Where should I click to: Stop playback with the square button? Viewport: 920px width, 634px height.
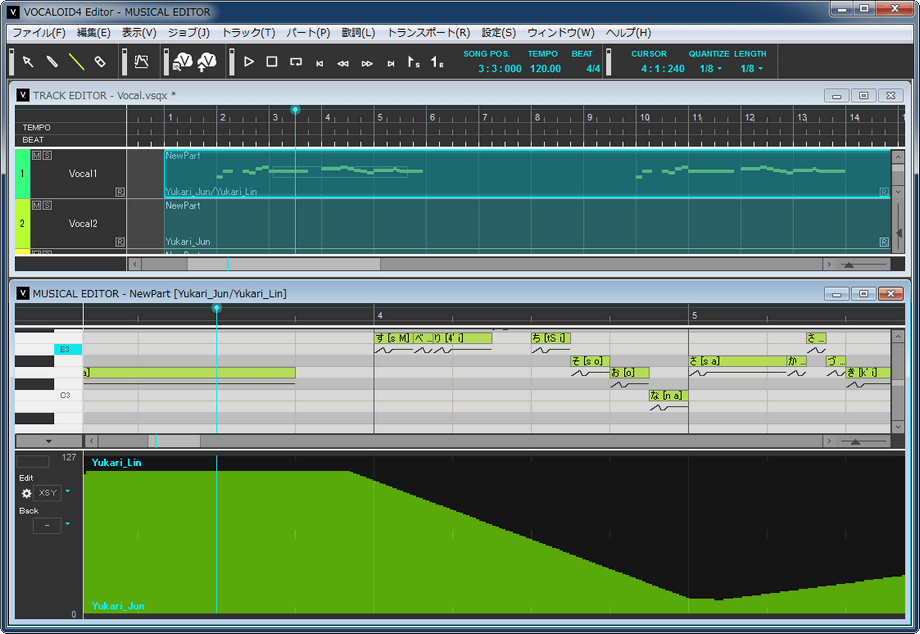click(272, 62)
